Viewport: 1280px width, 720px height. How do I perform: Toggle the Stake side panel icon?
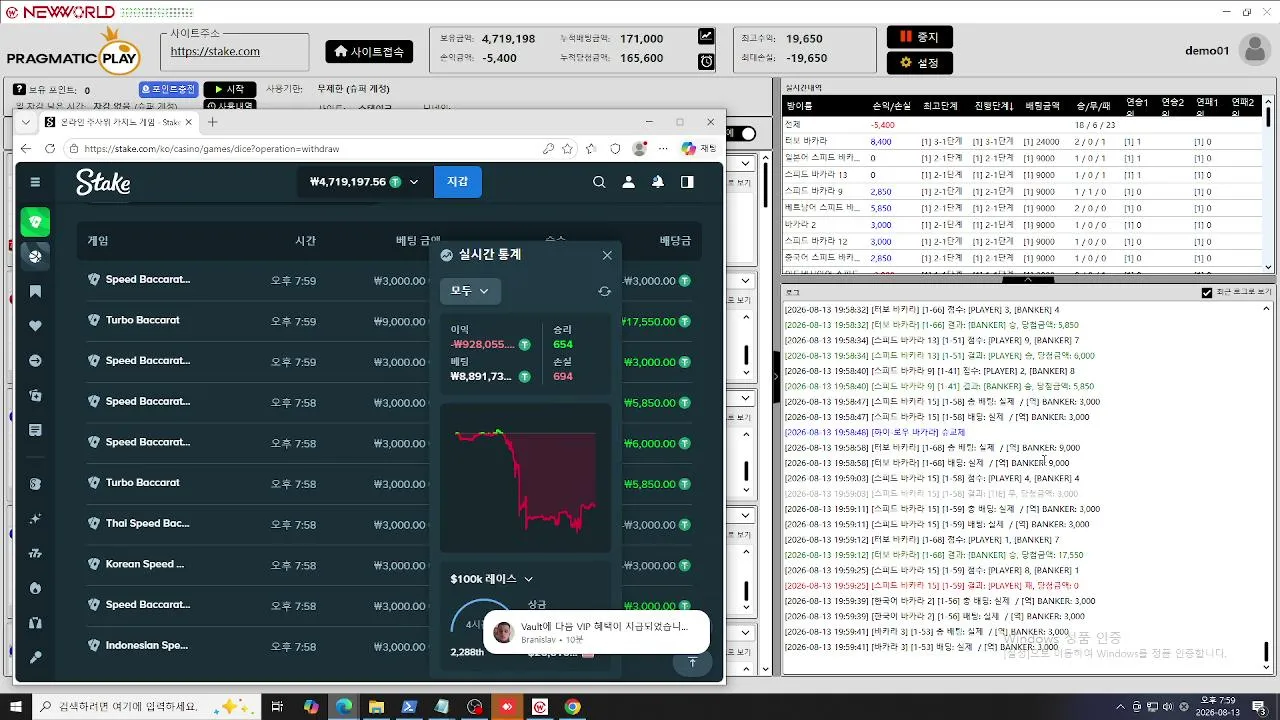click(687, 182)
